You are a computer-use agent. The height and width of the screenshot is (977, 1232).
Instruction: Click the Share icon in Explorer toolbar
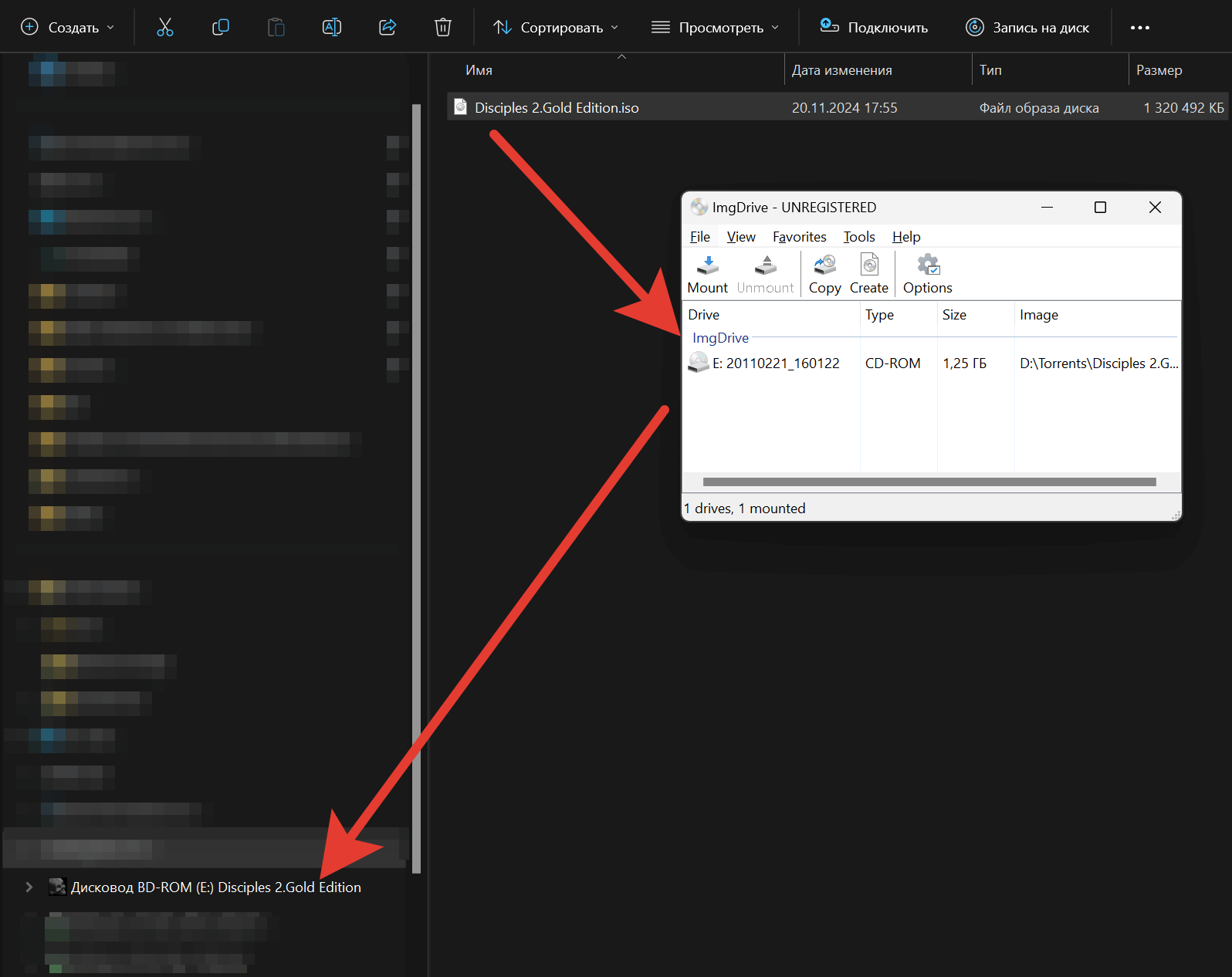pos(388,27)
